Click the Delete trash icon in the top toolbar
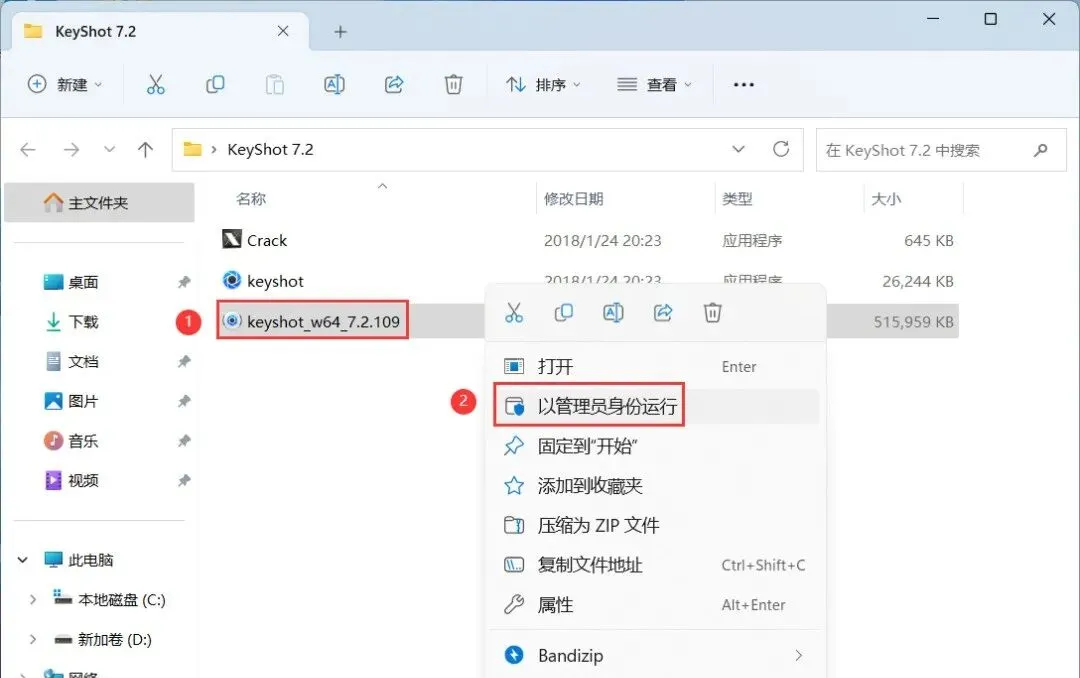 (x=453, y=85)
